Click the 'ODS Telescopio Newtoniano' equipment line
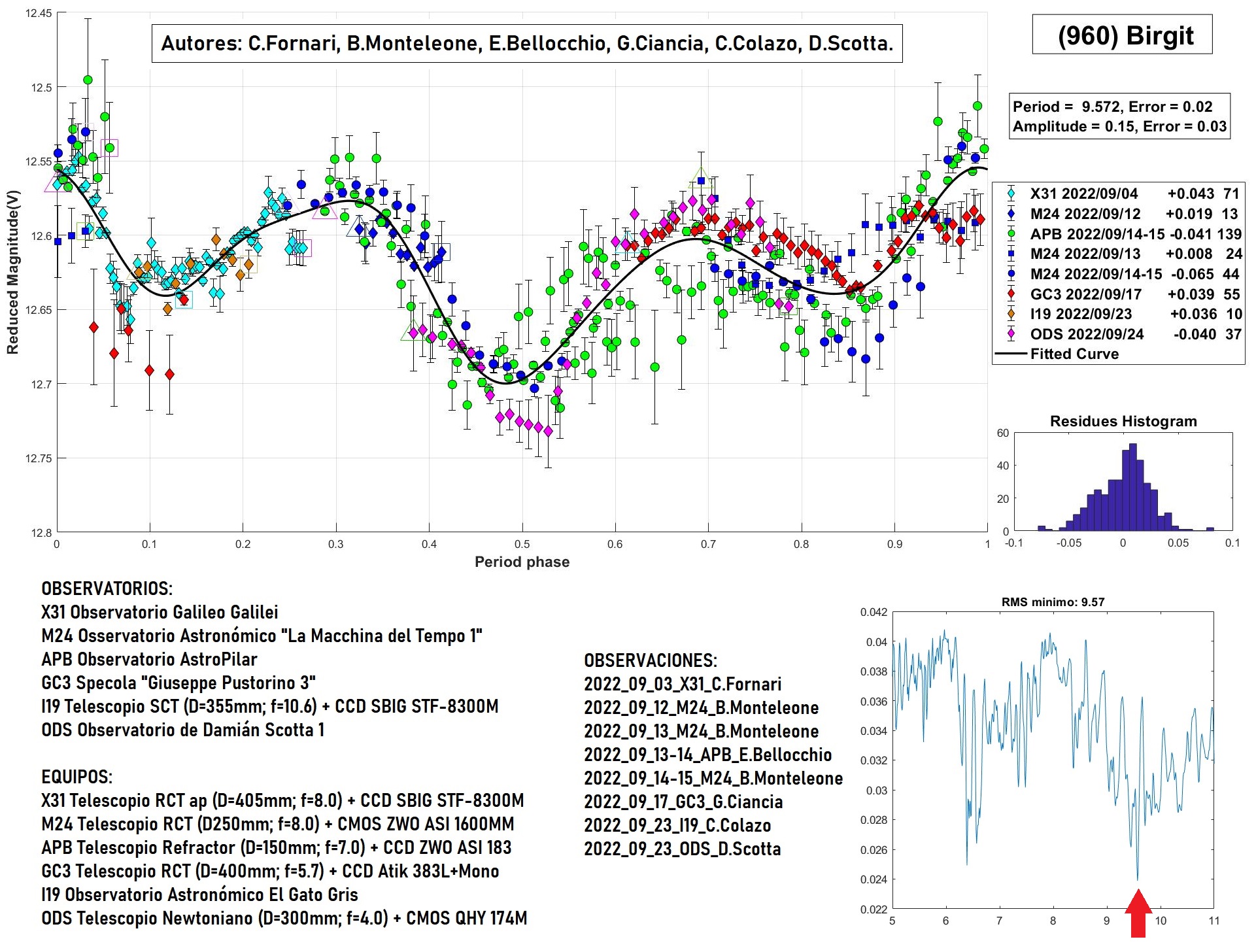1256x952 pixels. click(x=284, y=918)
